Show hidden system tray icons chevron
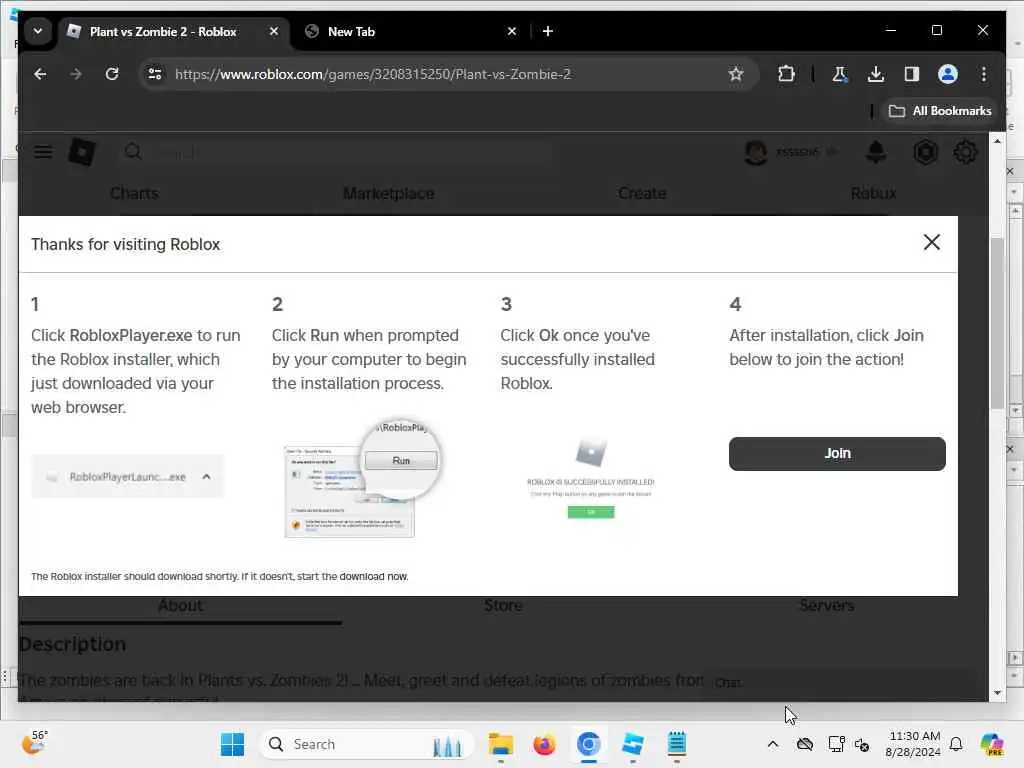 [773, 744]
